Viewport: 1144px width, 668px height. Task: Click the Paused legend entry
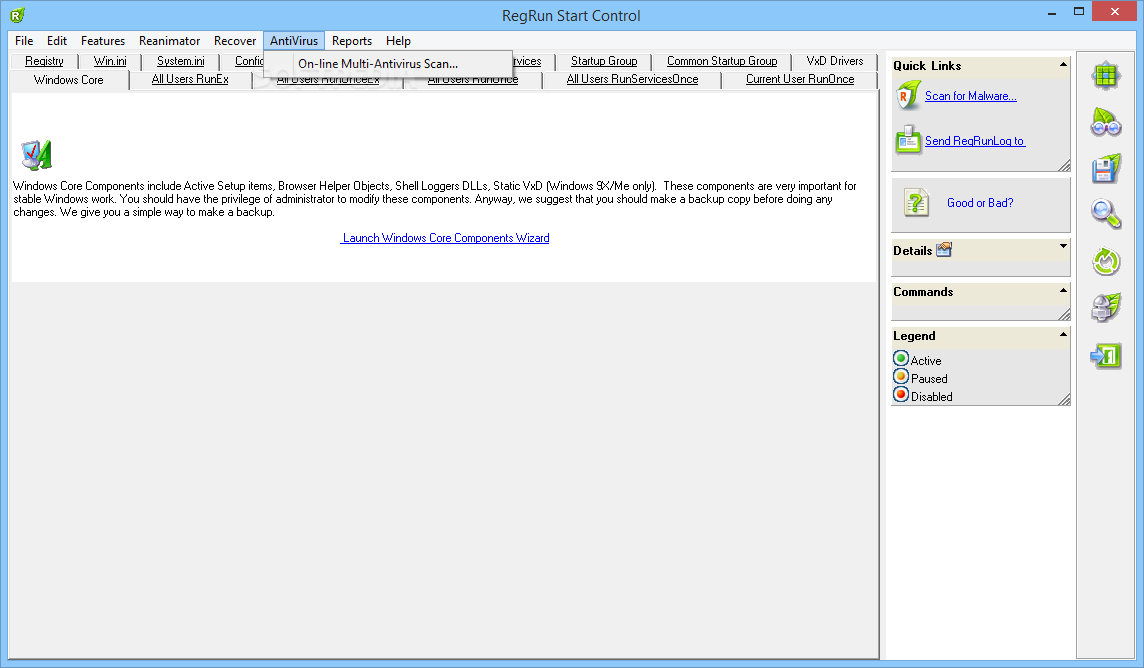[x=921, y=378]
